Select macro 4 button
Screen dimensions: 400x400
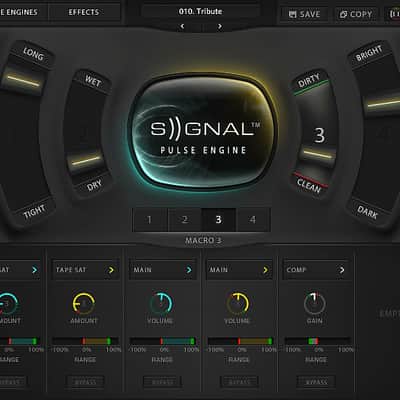253,219
